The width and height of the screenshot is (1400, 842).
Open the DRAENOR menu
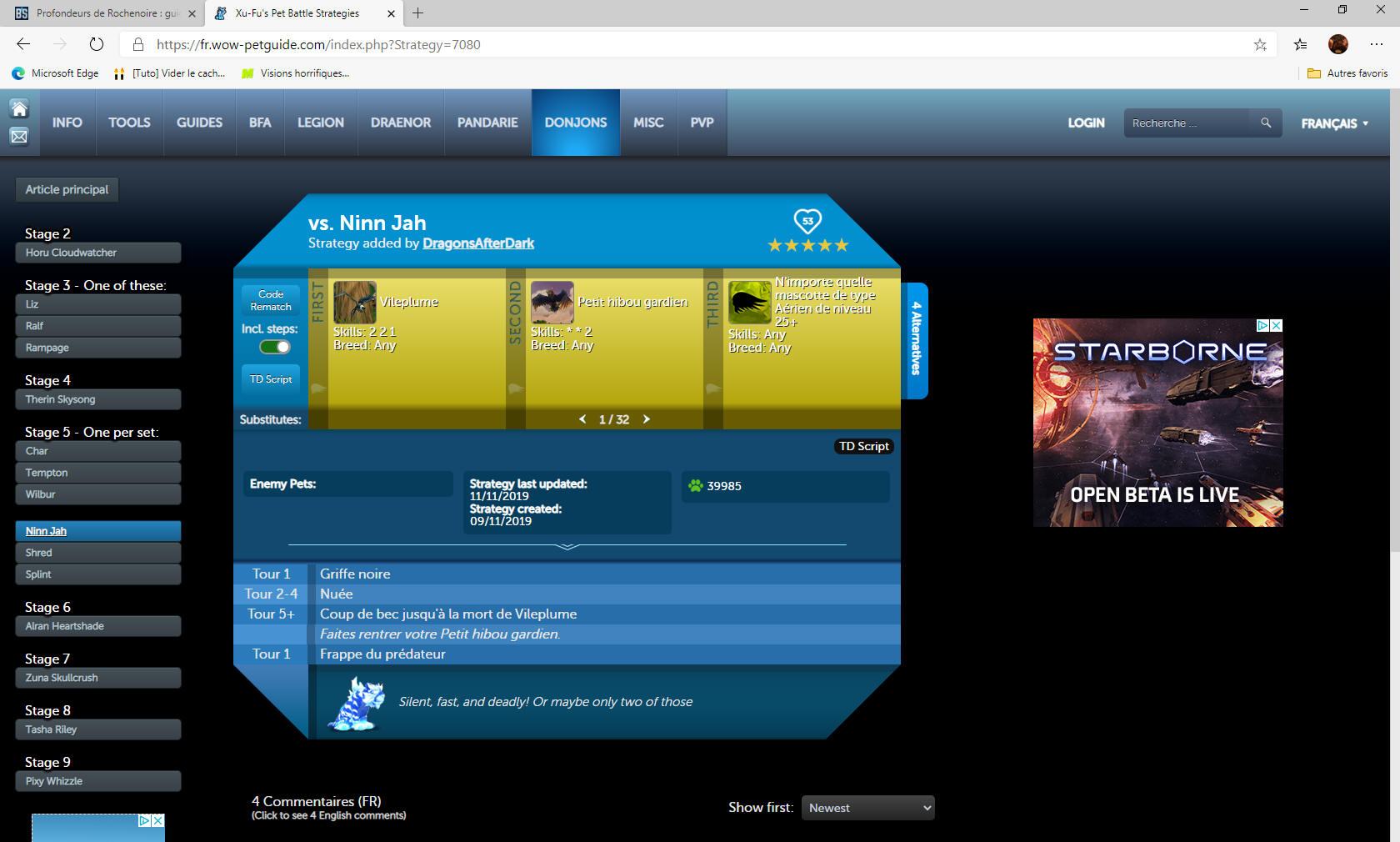coord(401,123)
